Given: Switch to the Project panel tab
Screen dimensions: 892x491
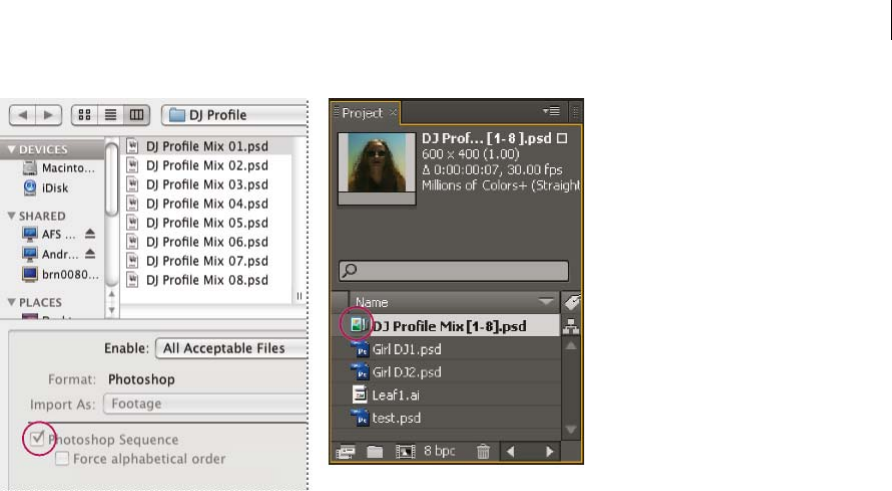Looking at the screenshot, I should click(x=362, y=113).
